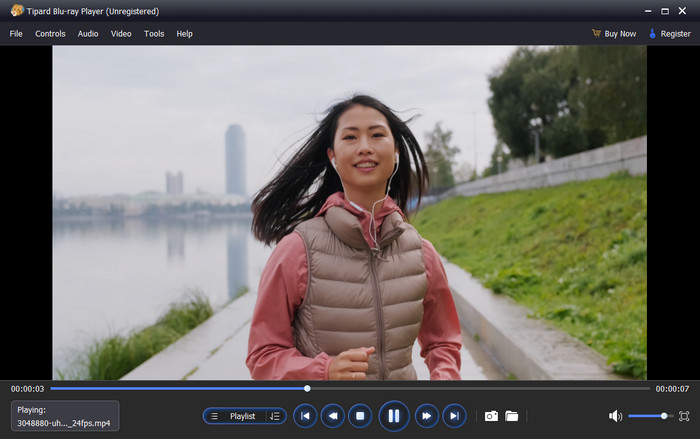
Task: Click the Playing file name box
Action: coord(65,416)
